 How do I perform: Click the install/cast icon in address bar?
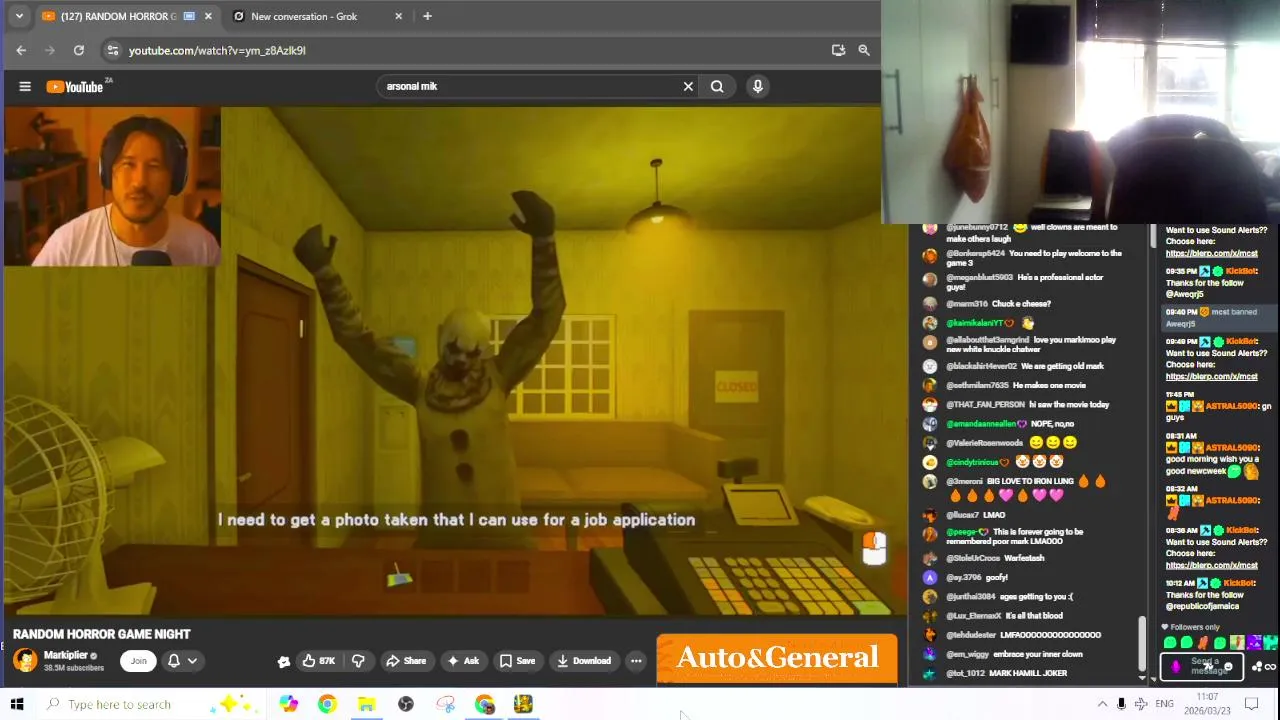coord(838,50)
